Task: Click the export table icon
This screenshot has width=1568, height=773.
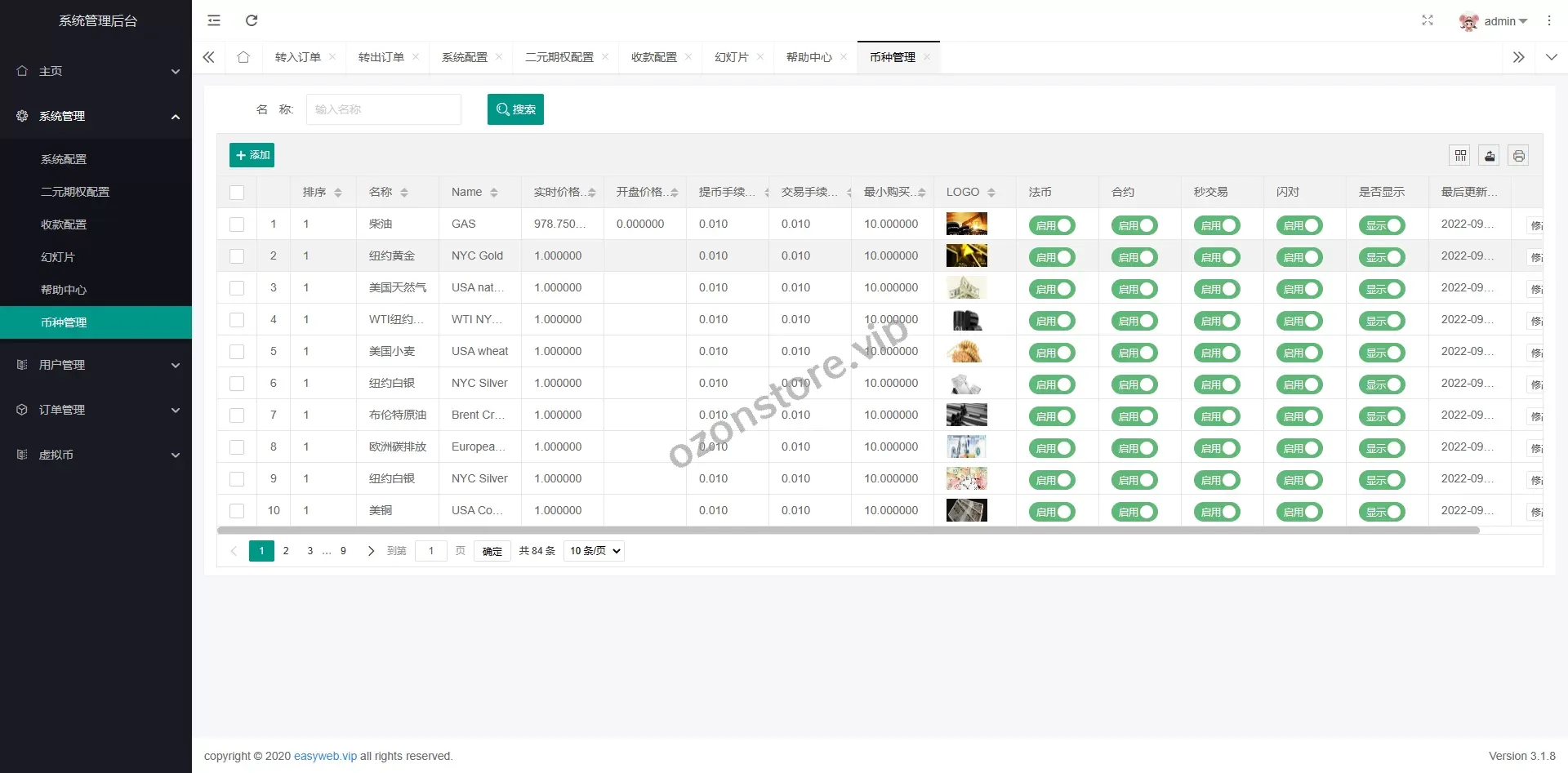Action: [1490, 155]
